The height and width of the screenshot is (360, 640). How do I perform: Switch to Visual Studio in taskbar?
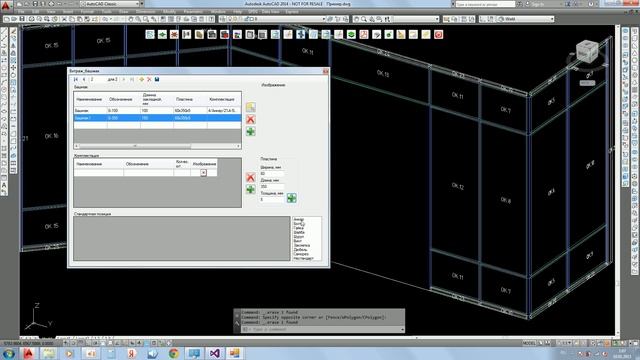215,353
